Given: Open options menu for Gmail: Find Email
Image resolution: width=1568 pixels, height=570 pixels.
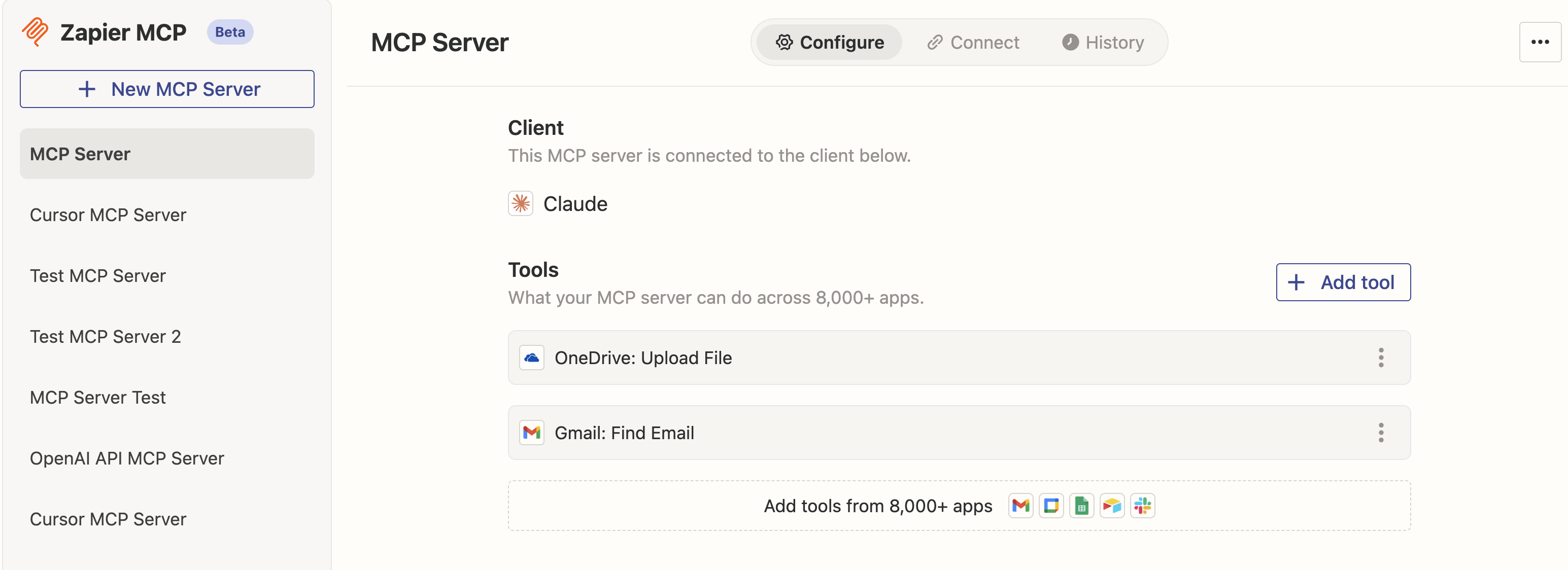Looking at the screenshot, I should [1381, 433].
